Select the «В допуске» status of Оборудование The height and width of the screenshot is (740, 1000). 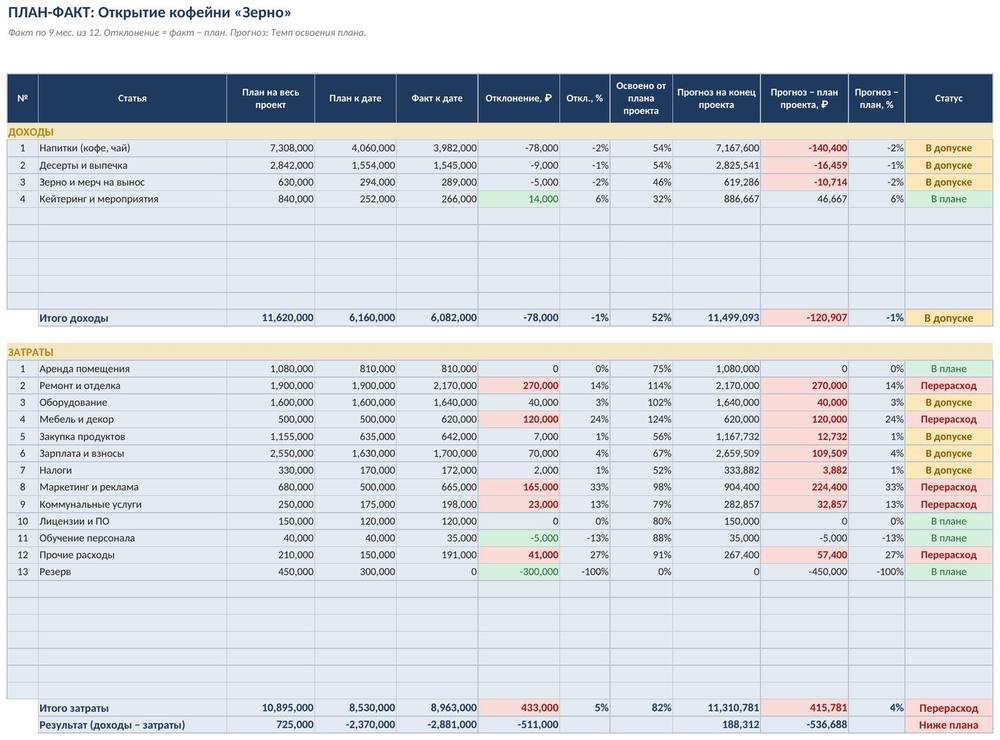[948, 403]
